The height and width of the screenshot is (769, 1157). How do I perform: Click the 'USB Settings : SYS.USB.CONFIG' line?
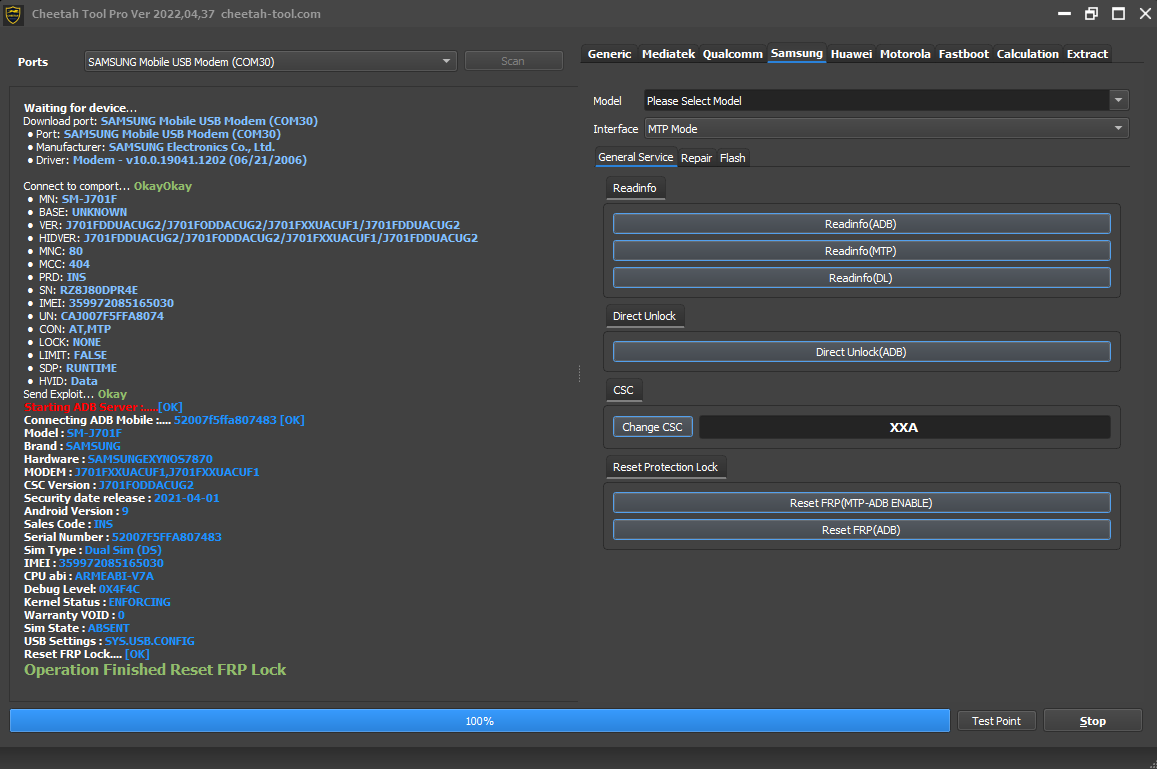click(109, 641)
